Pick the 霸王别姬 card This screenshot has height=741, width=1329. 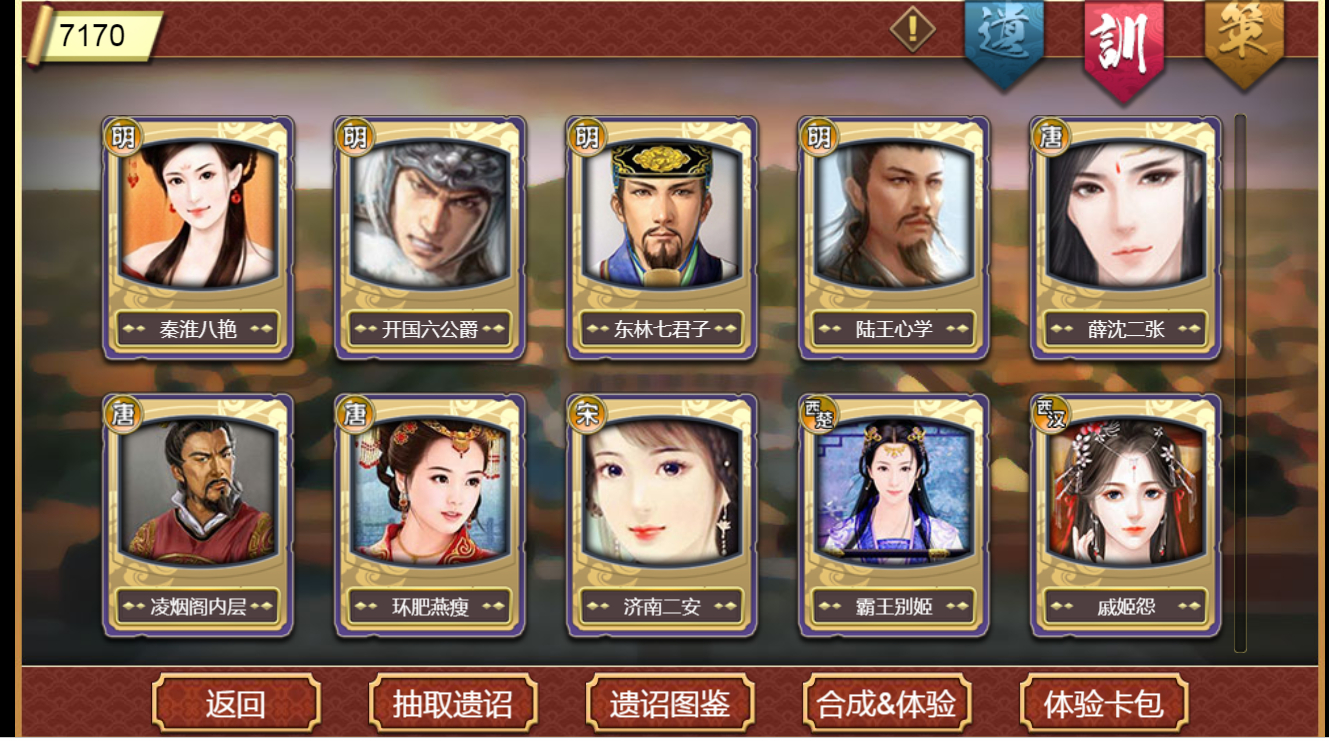point(894,516)
